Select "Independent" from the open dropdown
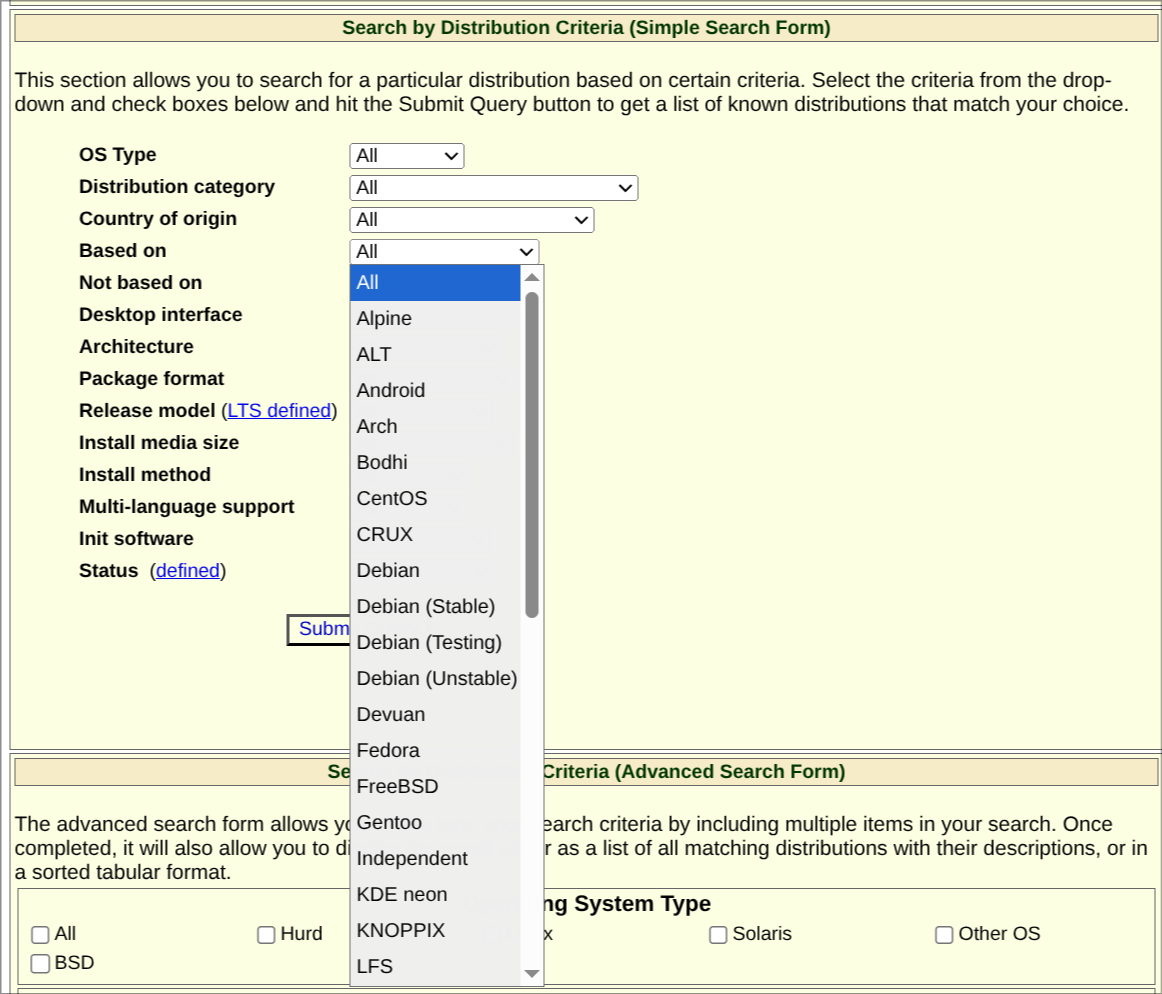1162x994 pixels. tap(412, 858)
